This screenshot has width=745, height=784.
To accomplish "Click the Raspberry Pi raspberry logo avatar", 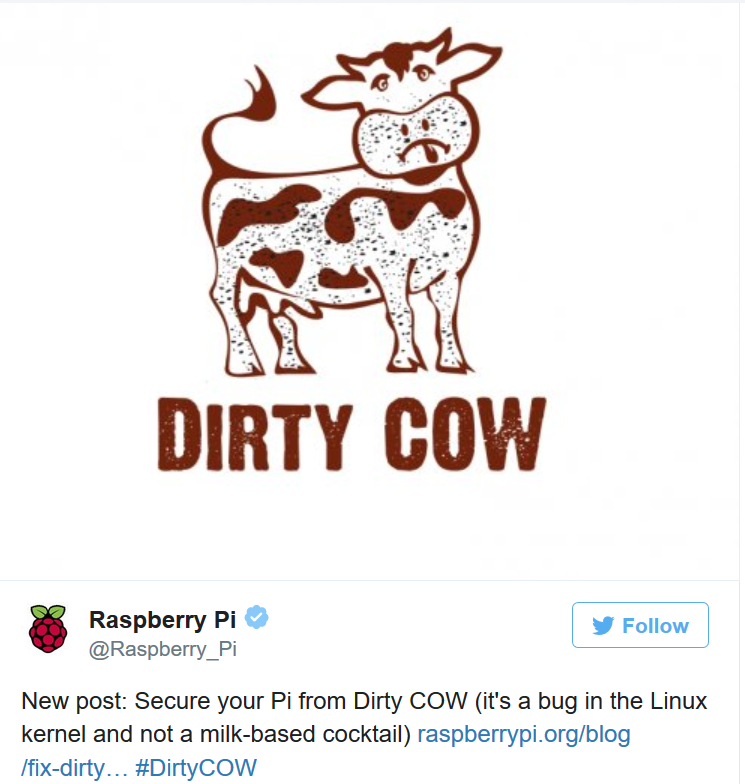I will pos(48,628).
